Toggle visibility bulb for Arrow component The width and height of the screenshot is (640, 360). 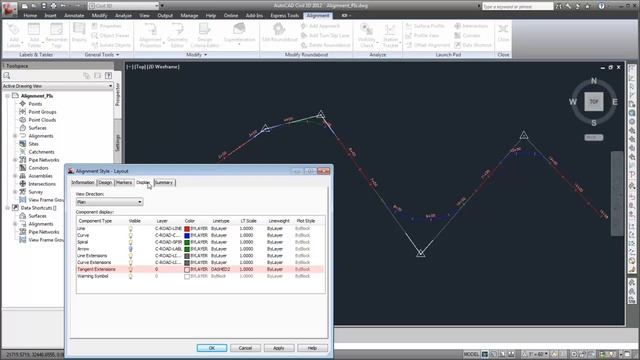coord(131,249)
